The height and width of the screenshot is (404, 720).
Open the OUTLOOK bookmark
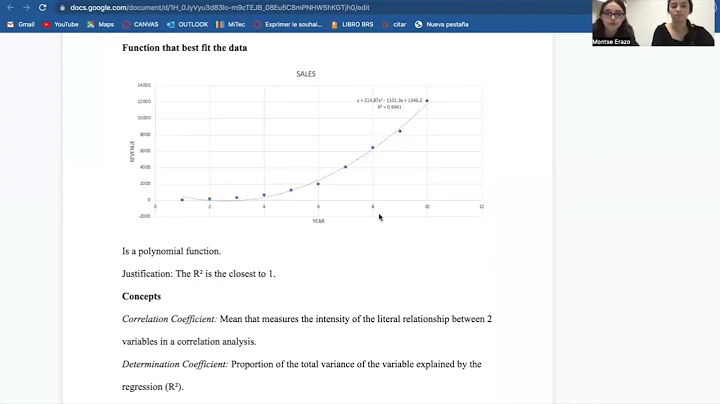point(187,24)
